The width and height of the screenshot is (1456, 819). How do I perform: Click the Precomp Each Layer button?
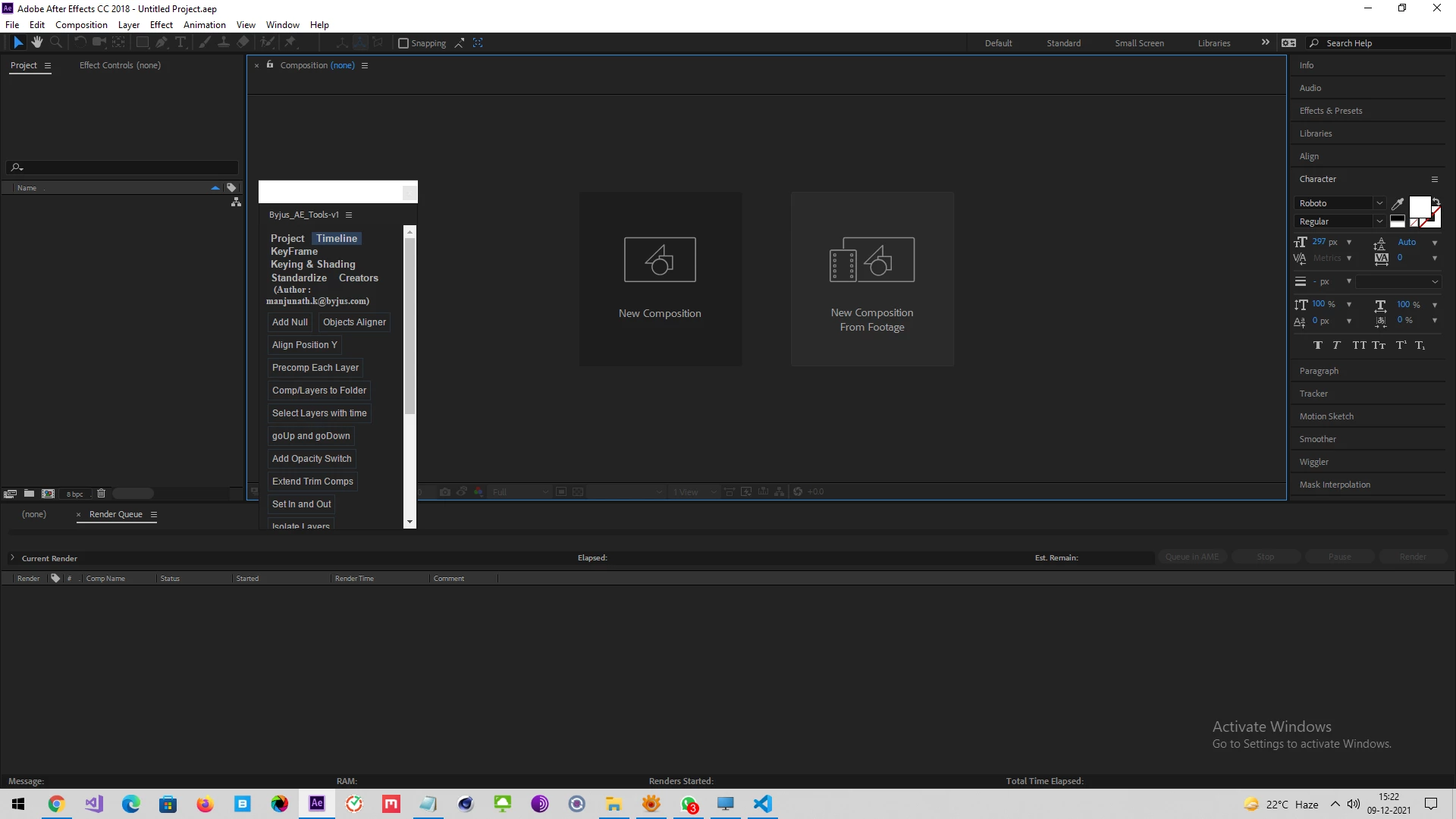315,368
